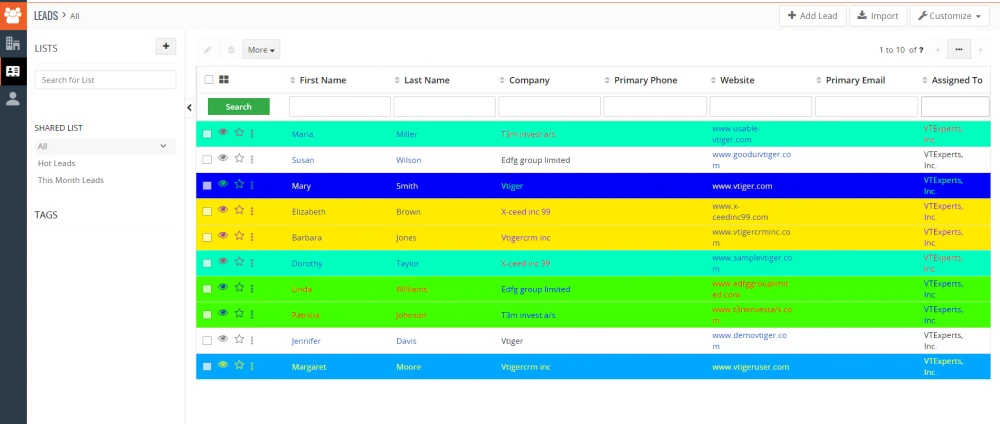Click the Search for List field

click(105, 80)
